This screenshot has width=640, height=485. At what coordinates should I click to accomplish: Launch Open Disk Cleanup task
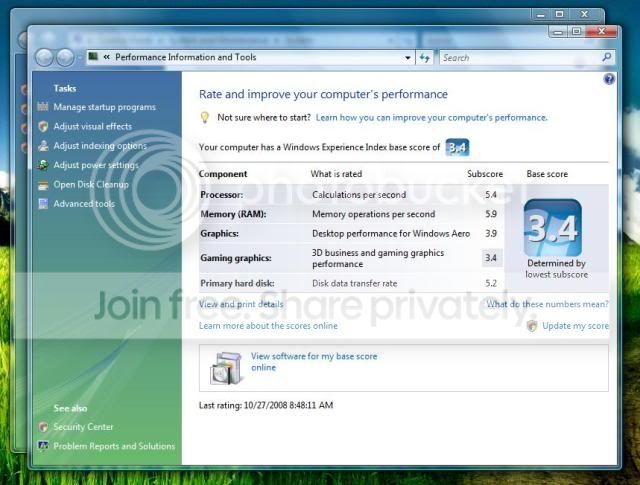point(91,185)
